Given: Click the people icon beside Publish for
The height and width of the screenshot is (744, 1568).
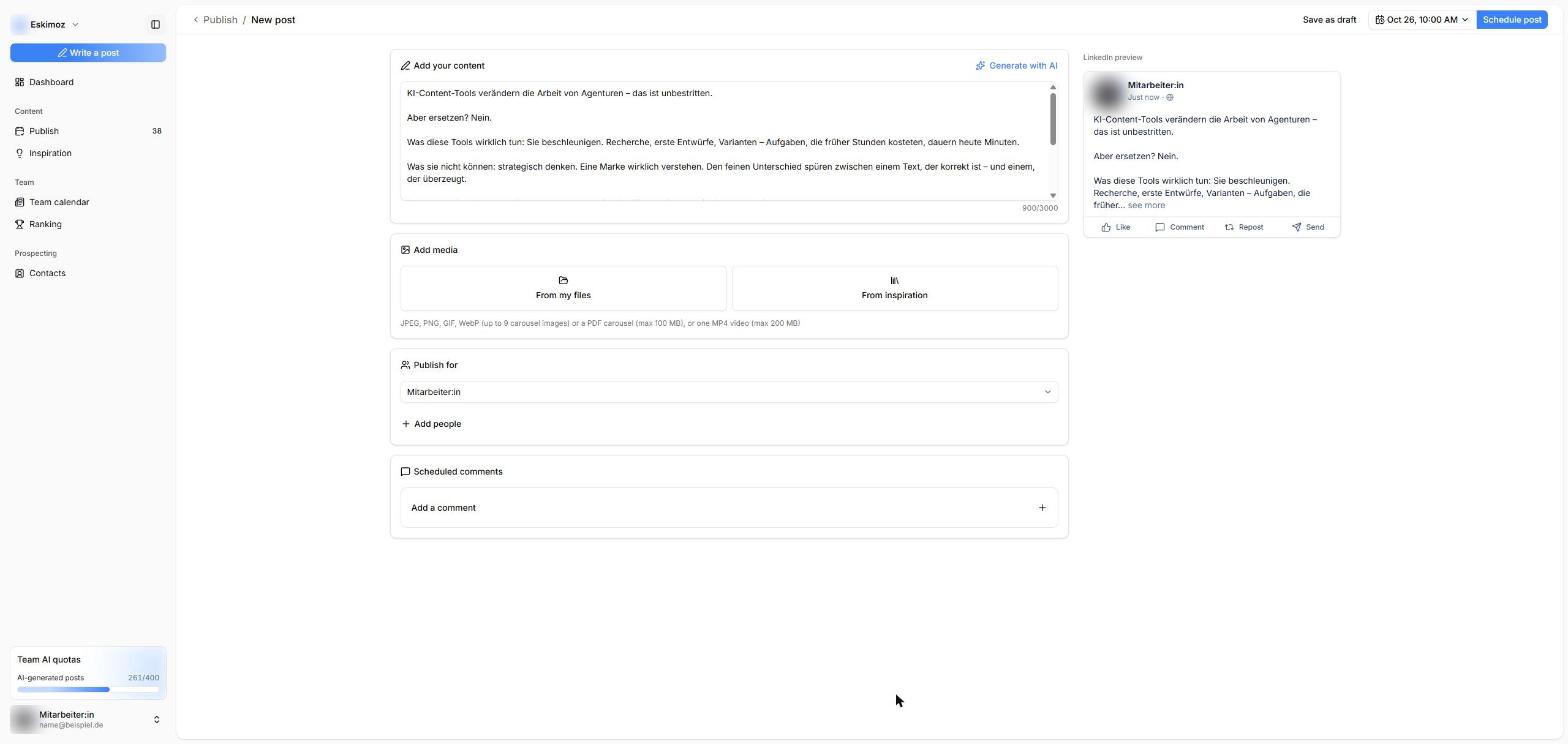Looking at the screenshot, I should click(x=405, y=365).
